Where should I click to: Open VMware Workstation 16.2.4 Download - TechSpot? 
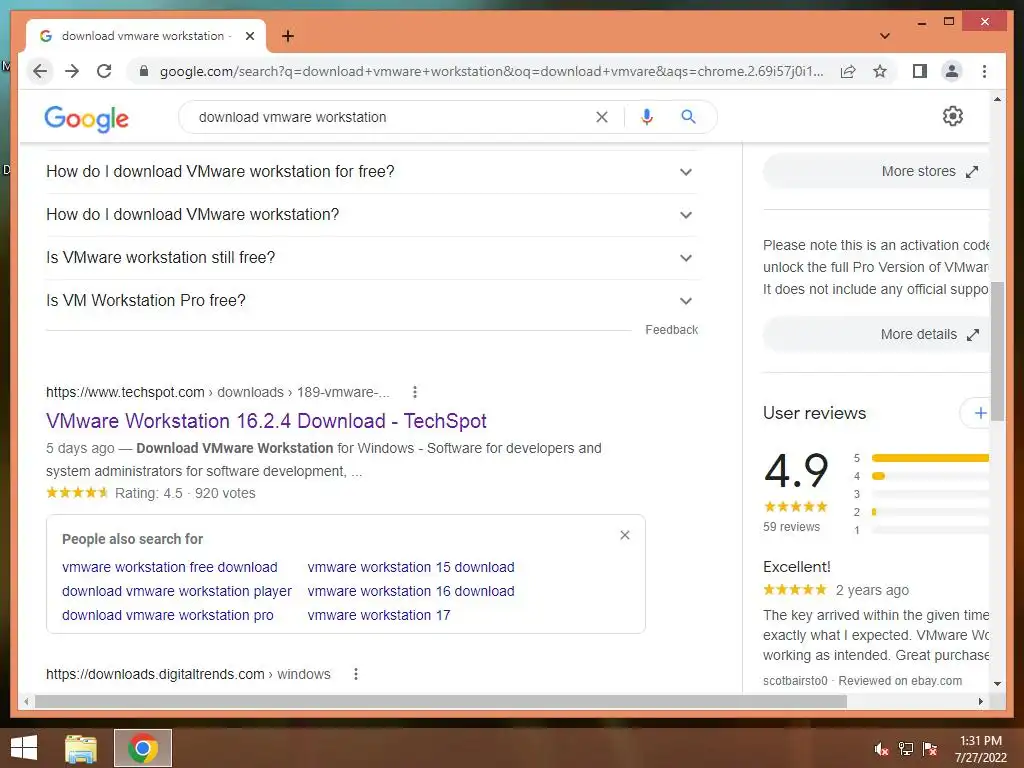click(x=266, y=421)
